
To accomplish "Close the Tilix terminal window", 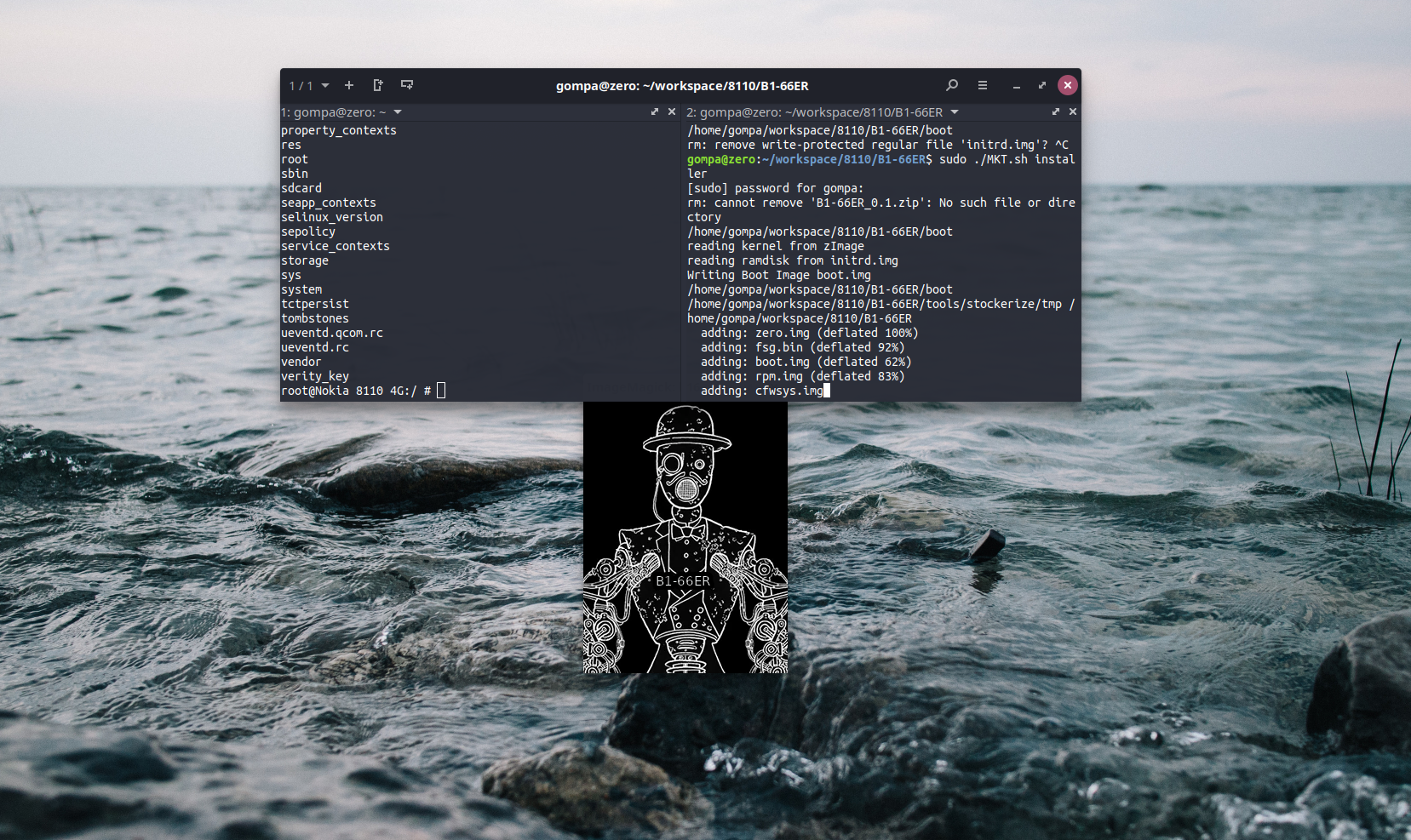I will [1068, 85].
